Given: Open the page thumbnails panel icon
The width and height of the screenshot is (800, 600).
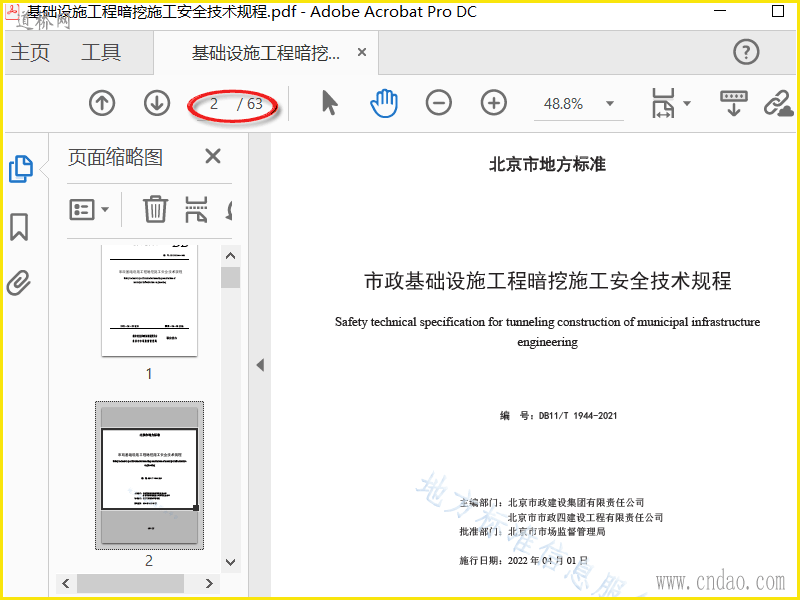Looking at the screenshot, I should (21, 169).
